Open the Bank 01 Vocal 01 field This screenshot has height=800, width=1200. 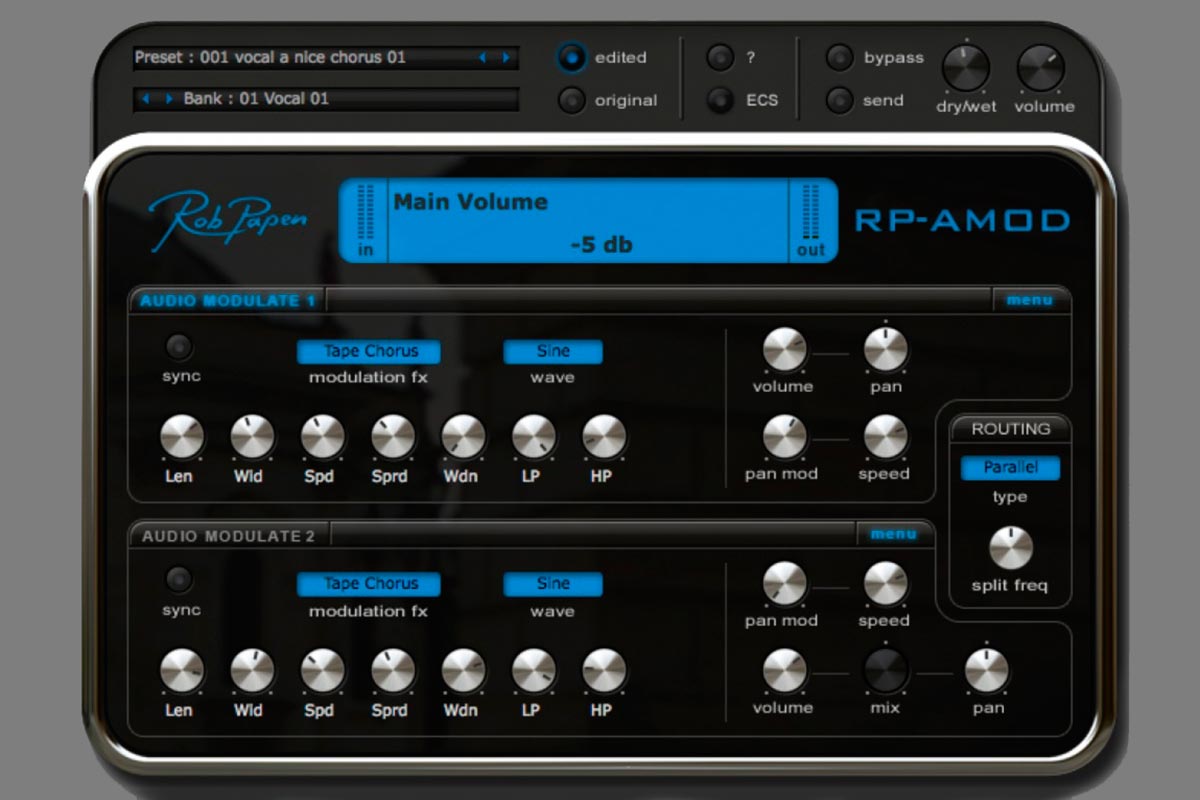326,99
